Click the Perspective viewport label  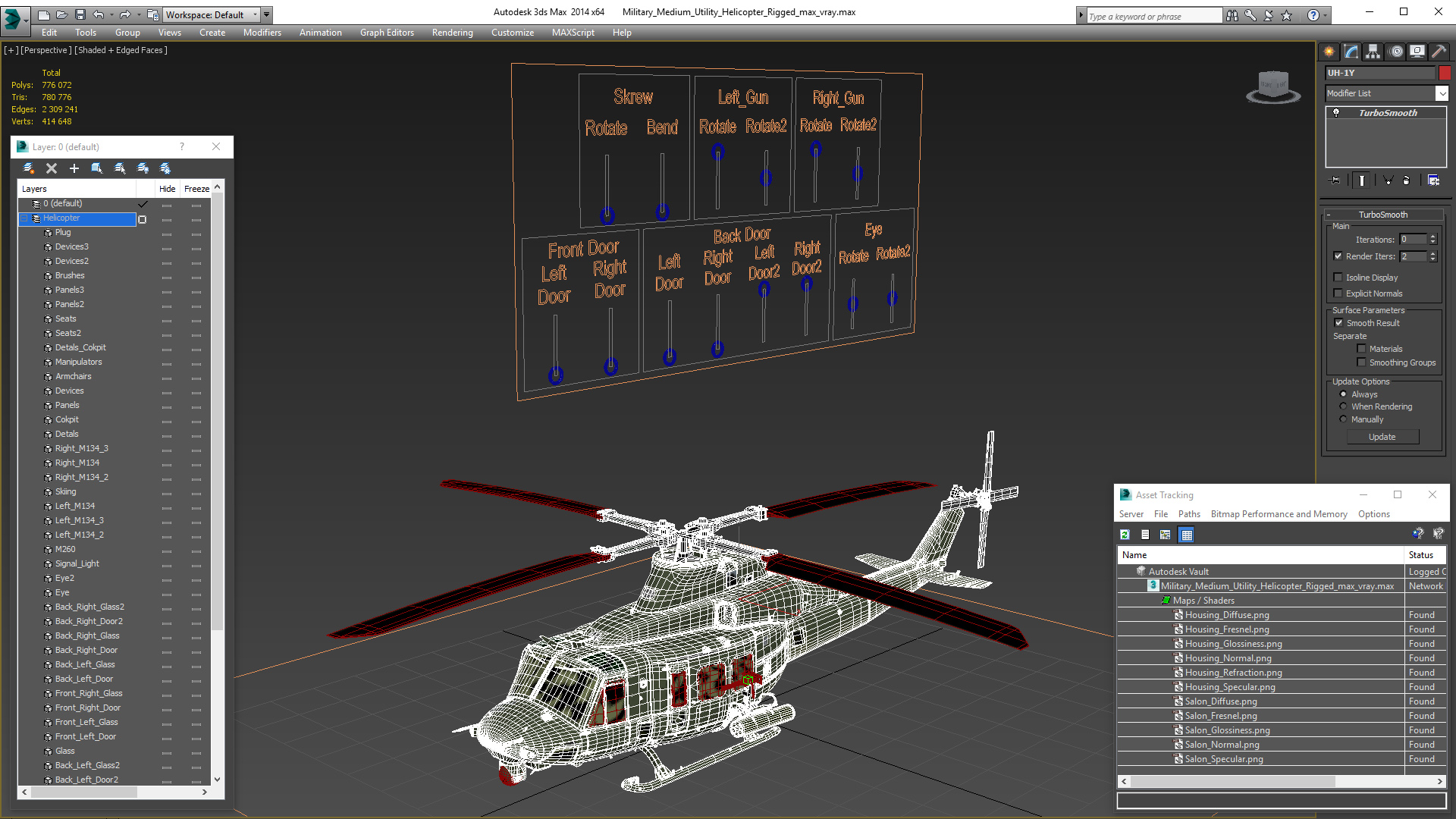click(46, 50)
